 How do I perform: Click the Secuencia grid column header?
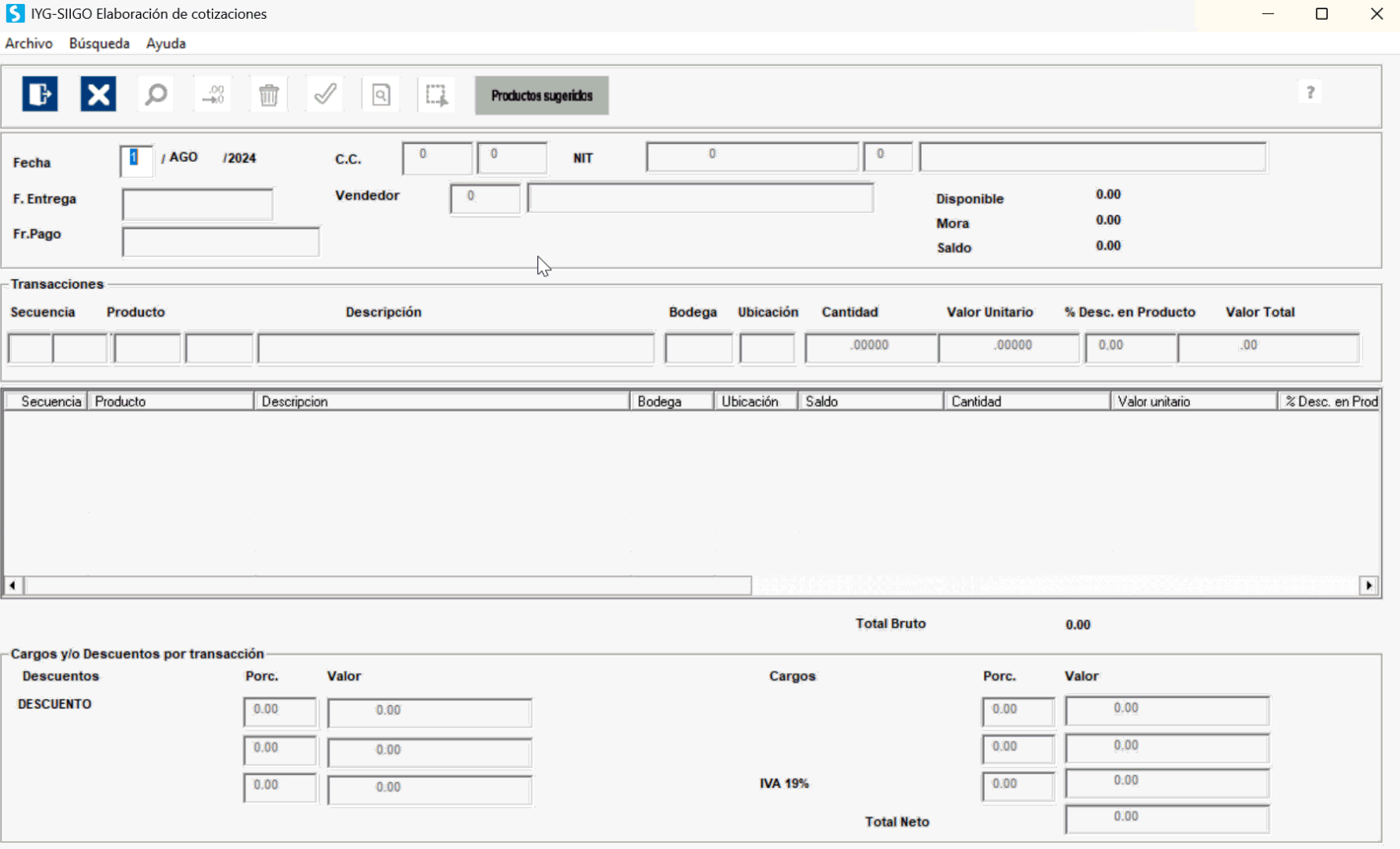[46, 402]
